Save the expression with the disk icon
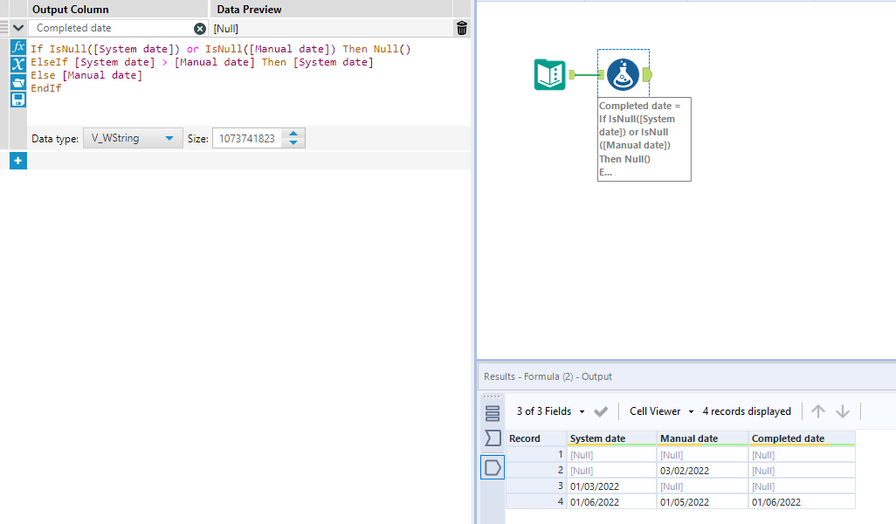The image size is (896, 524). [18, 99]
